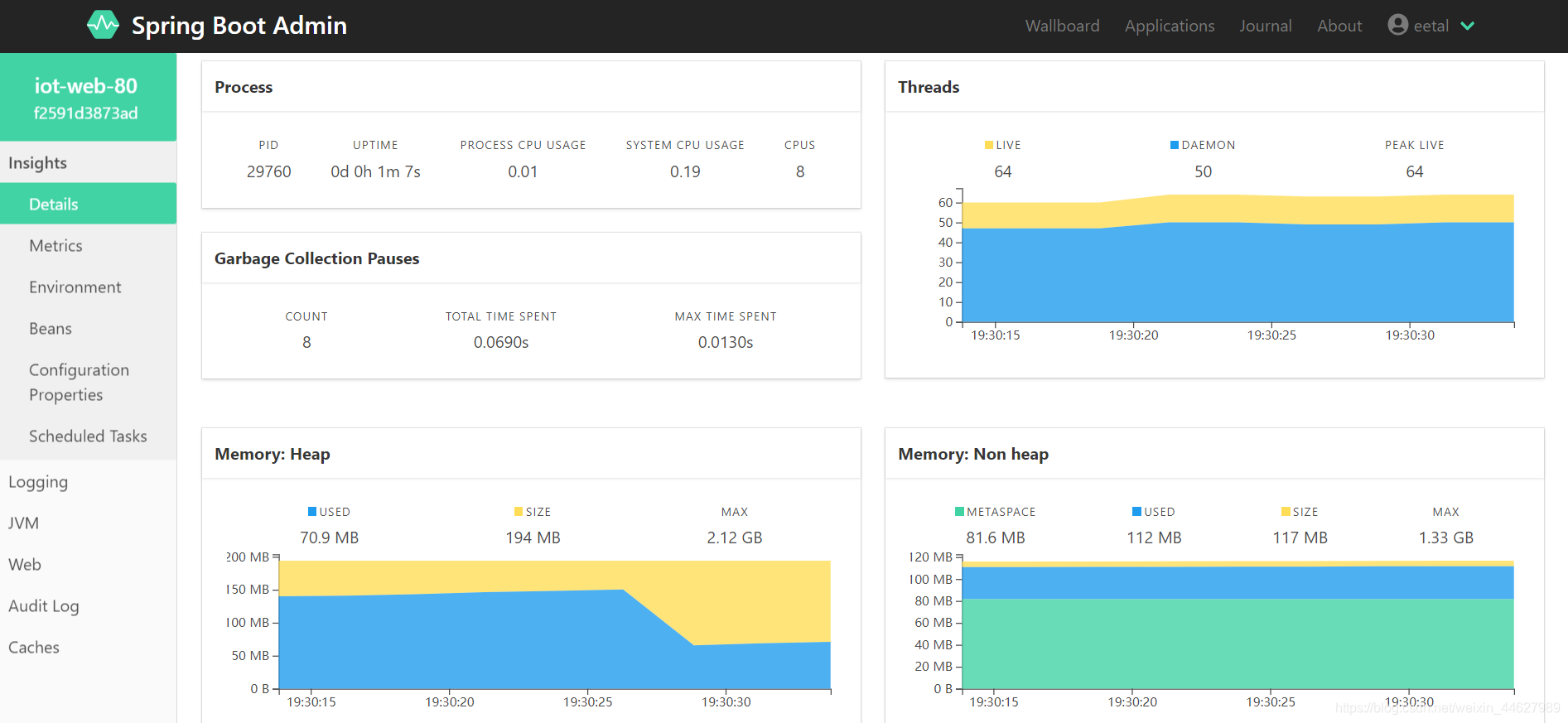
Task: Click the Spring Boot Admin heartbeat logo
Action: [x=104, y=25]
